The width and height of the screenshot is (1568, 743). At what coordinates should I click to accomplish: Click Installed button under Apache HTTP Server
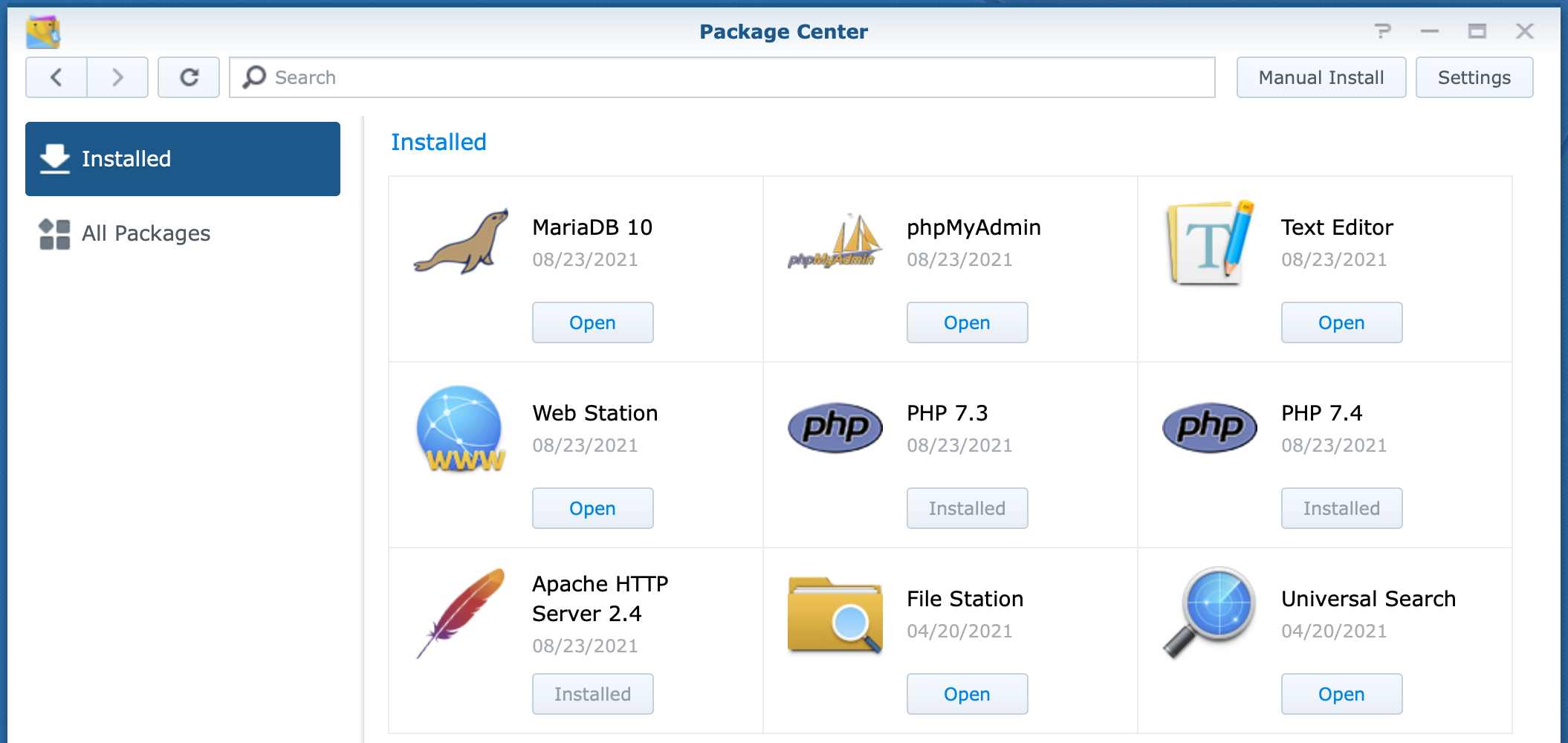[x=593, y=694]
